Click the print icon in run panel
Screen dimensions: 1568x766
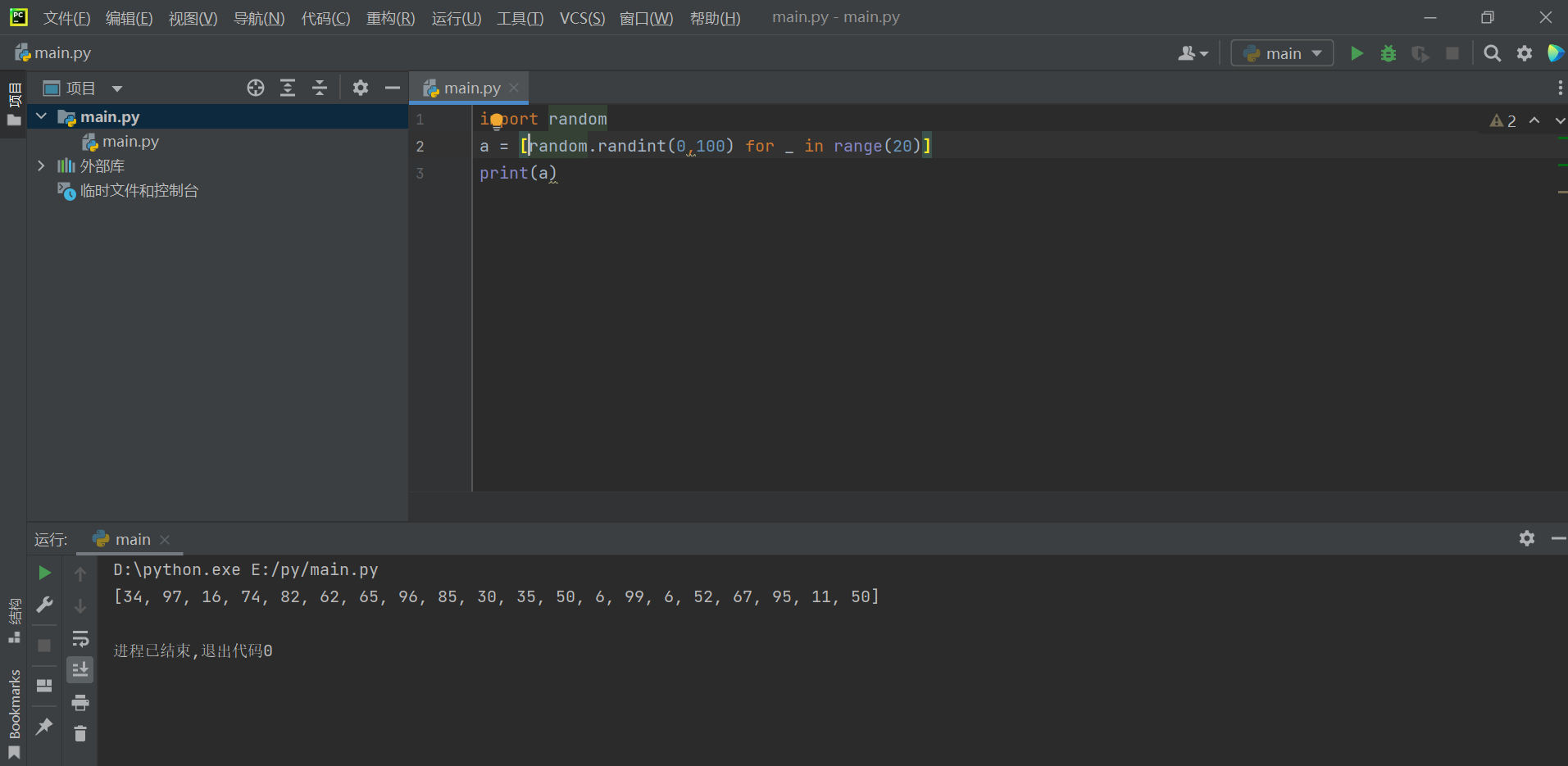[x=80, y=702]
